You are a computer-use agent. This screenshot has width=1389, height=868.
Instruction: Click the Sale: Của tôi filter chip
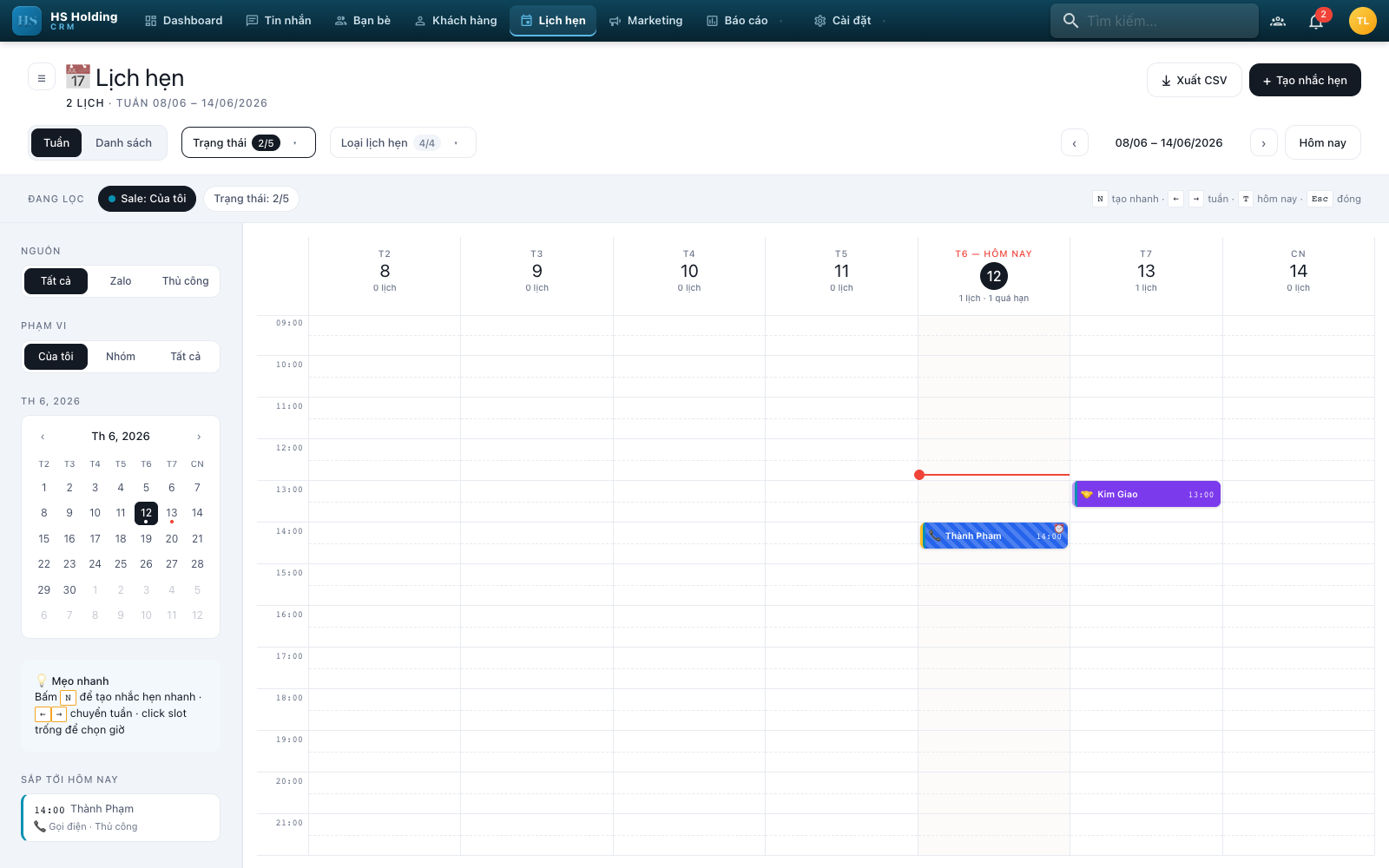147,199
